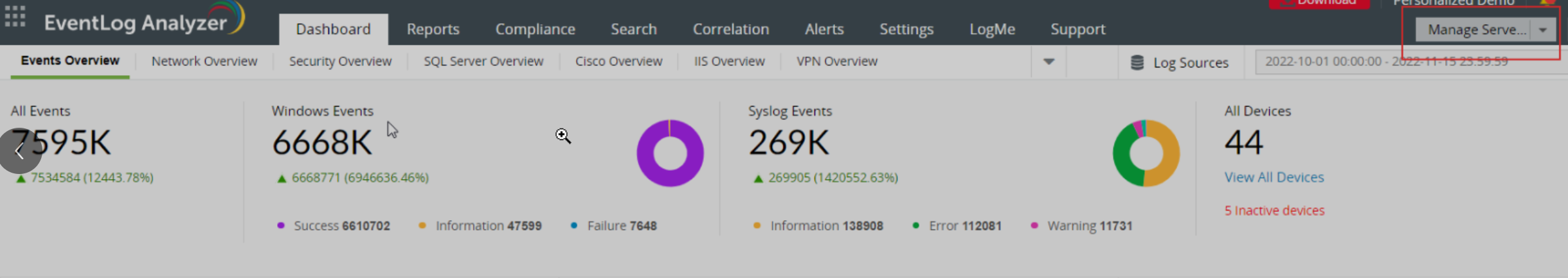Click the orange Windows Information legend dot
This screenshot has width=1568, height=278.
coord(422,225)
